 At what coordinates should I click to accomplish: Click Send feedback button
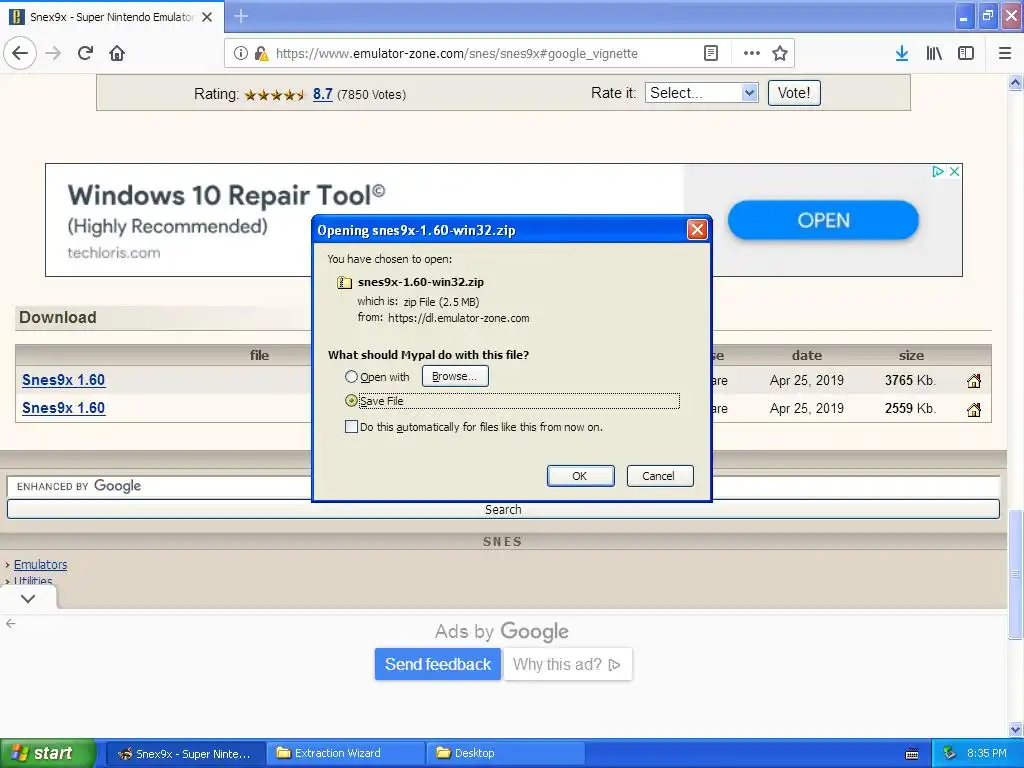click(438, 664)
